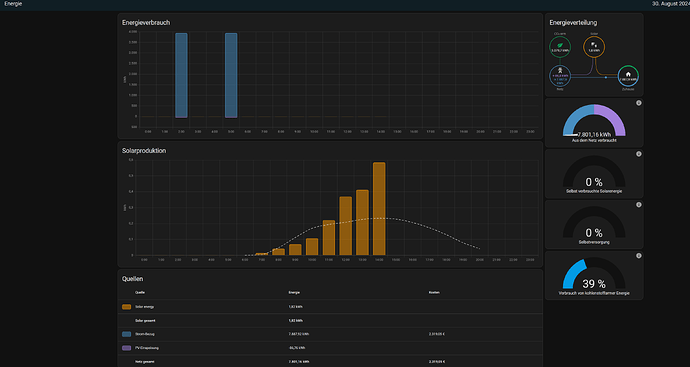Click the 'Energieverbrauch' card heading

[146, 22]
